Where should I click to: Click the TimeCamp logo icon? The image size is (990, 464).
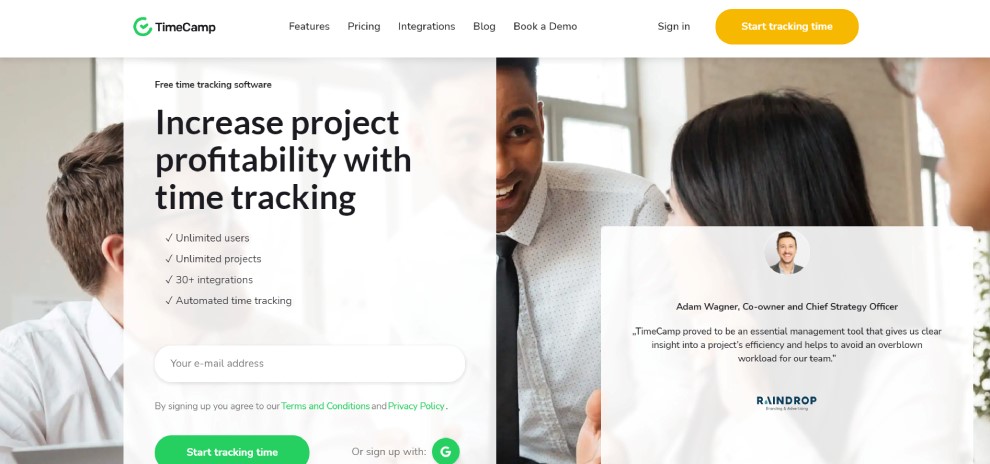(142, 27)
